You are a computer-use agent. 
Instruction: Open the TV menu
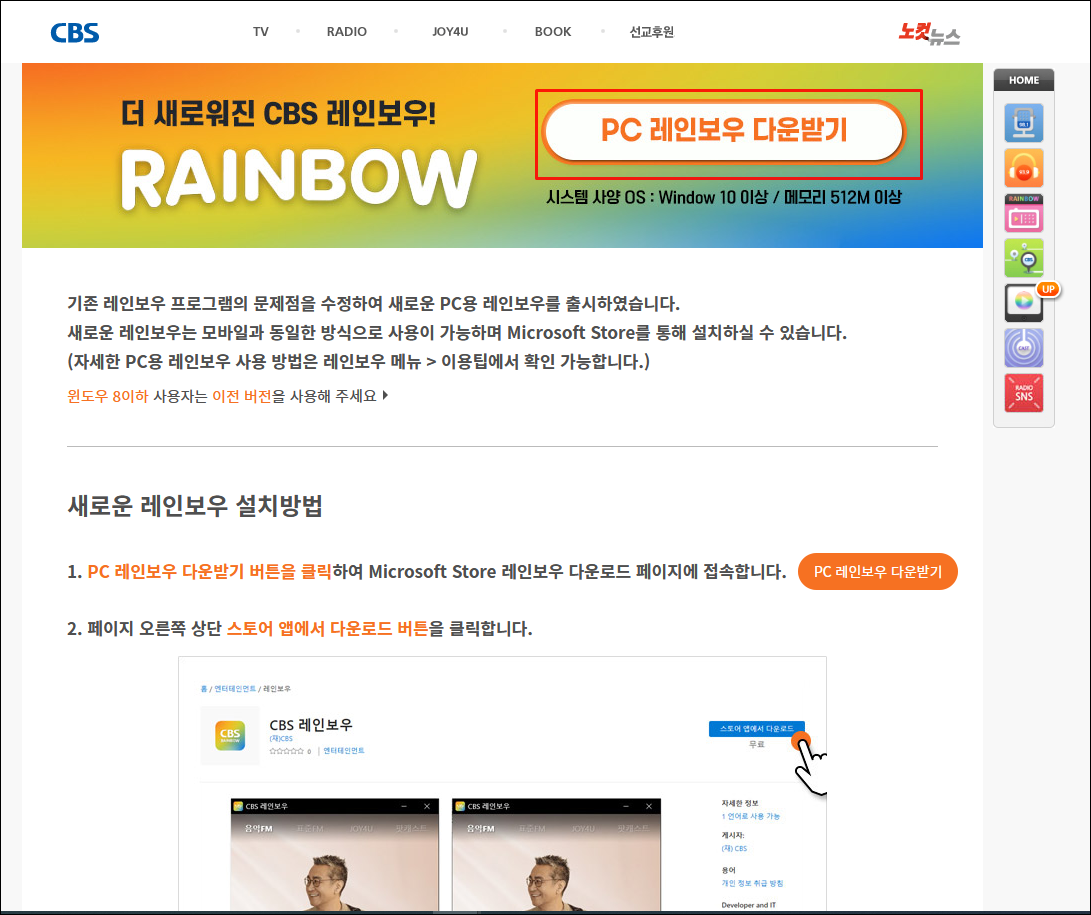point(261,32)
